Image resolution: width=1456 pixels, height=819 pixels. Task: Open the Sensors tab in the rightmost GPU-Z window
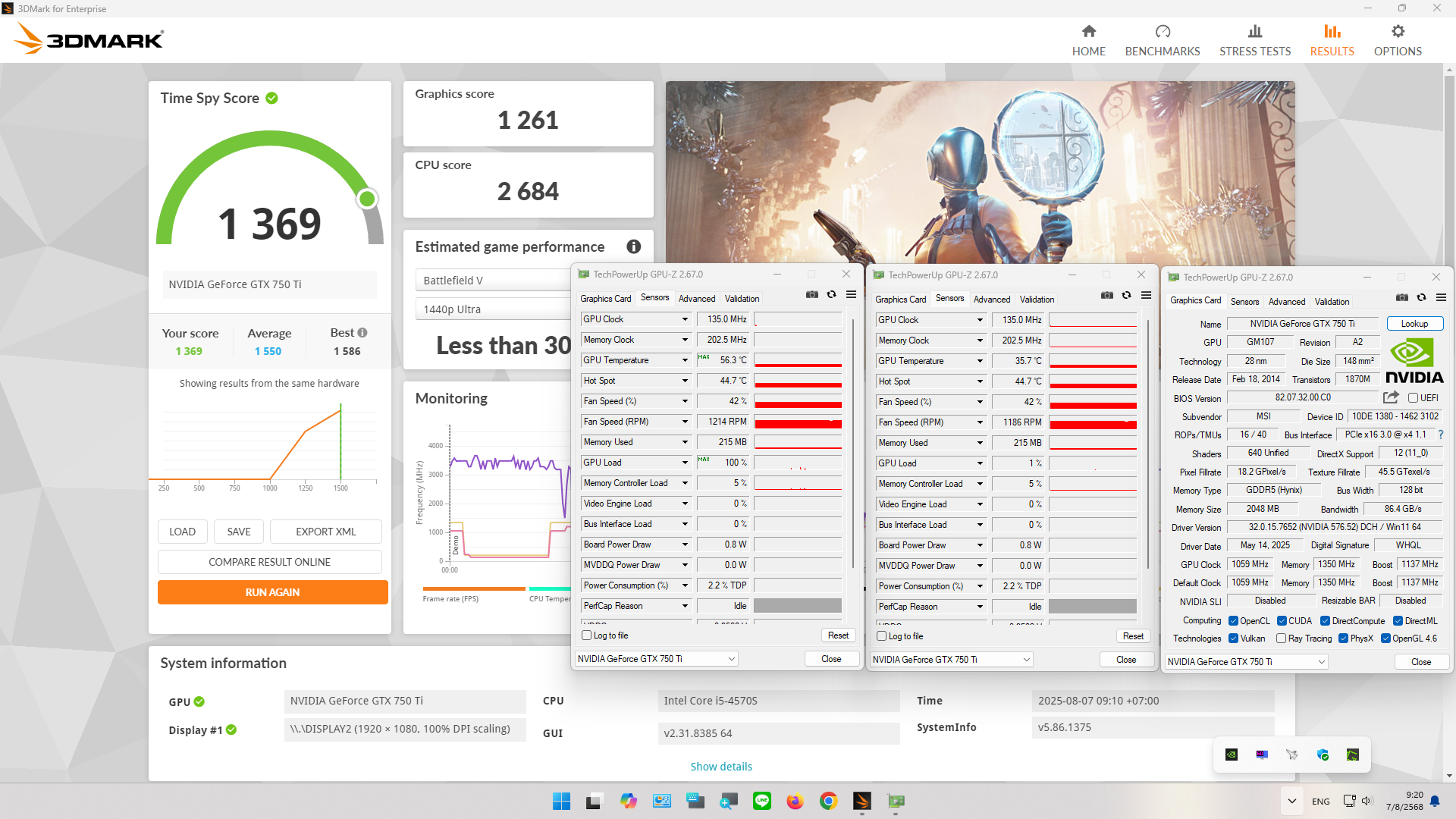click(1244, 301)
